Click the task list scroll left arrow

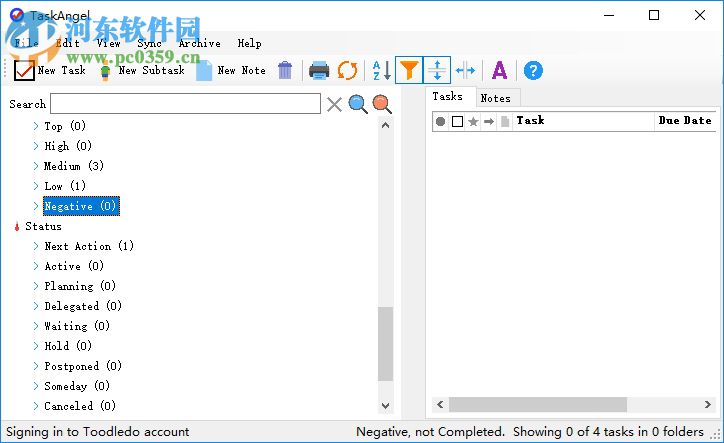tap(440, 405)
